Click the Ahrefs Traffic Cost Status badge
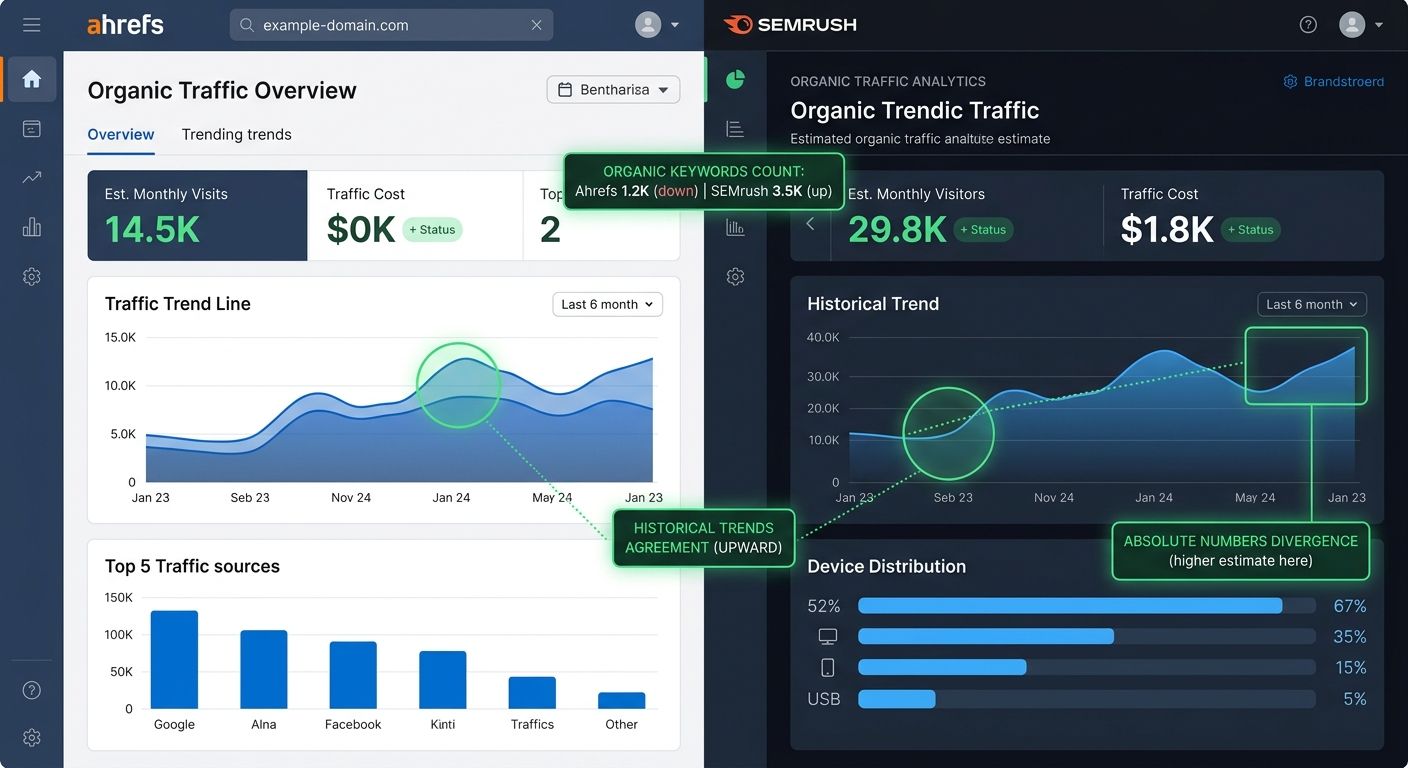This screenshot has height=768, width=1408. (432, 229)
